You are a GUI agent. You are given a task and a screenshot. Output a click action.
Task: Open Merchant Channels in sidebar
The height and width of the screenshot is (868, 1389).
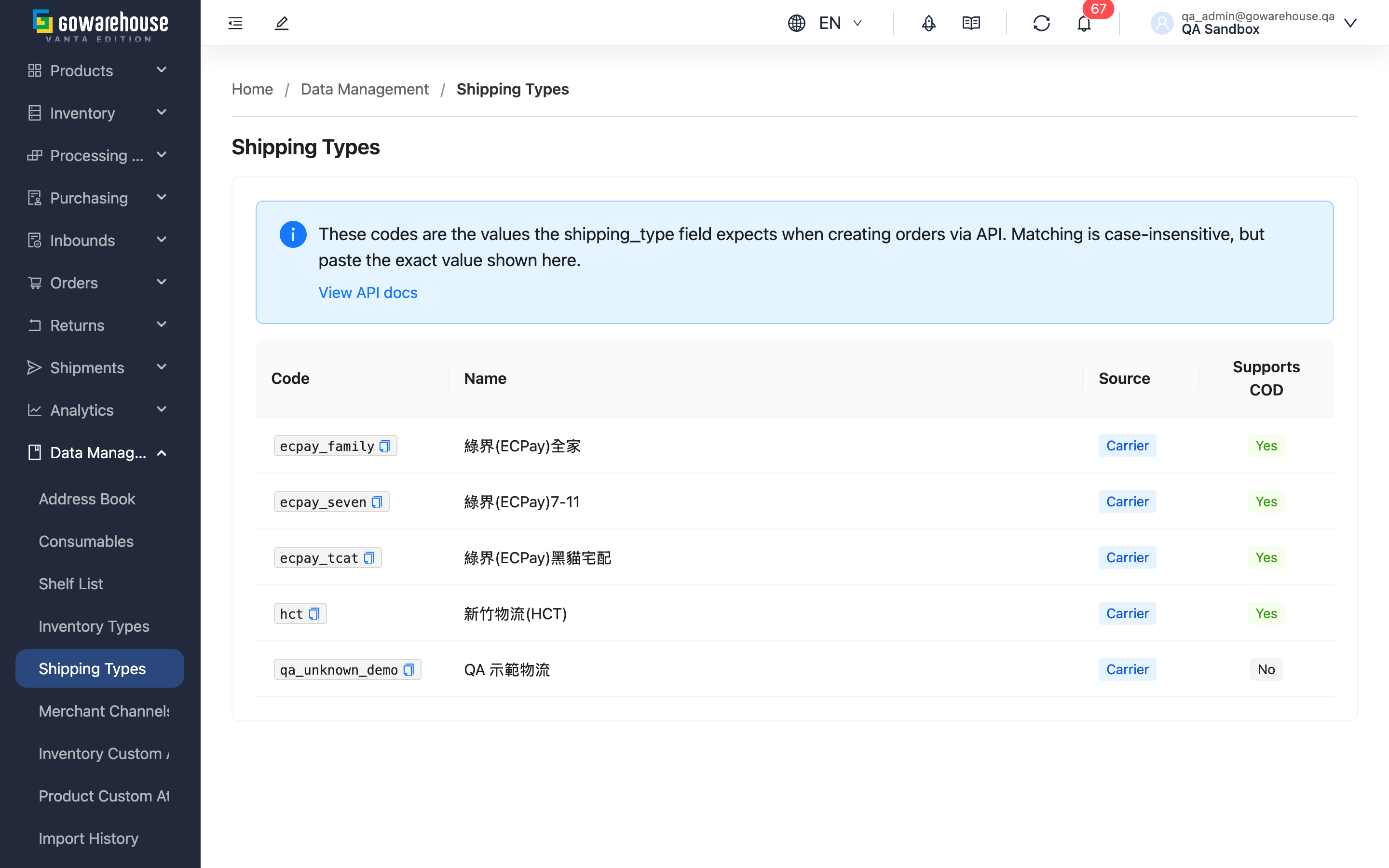pos(99,711)
